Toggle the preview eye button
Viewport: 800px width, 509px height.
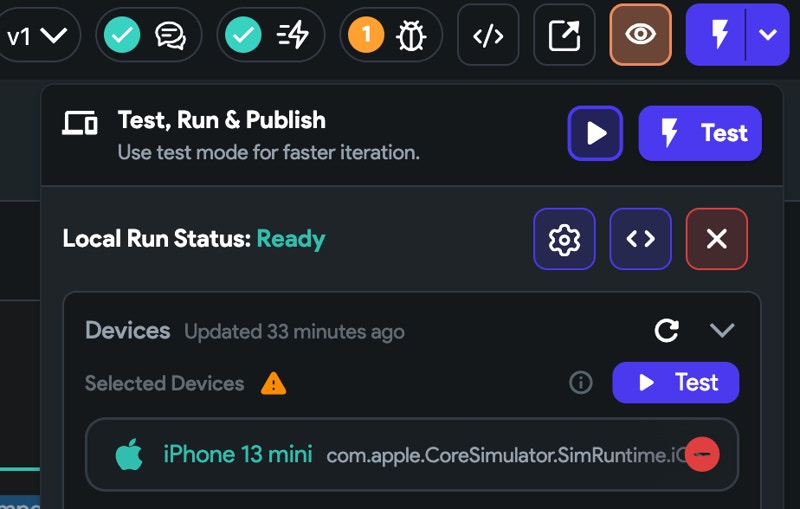click(640, 35)
